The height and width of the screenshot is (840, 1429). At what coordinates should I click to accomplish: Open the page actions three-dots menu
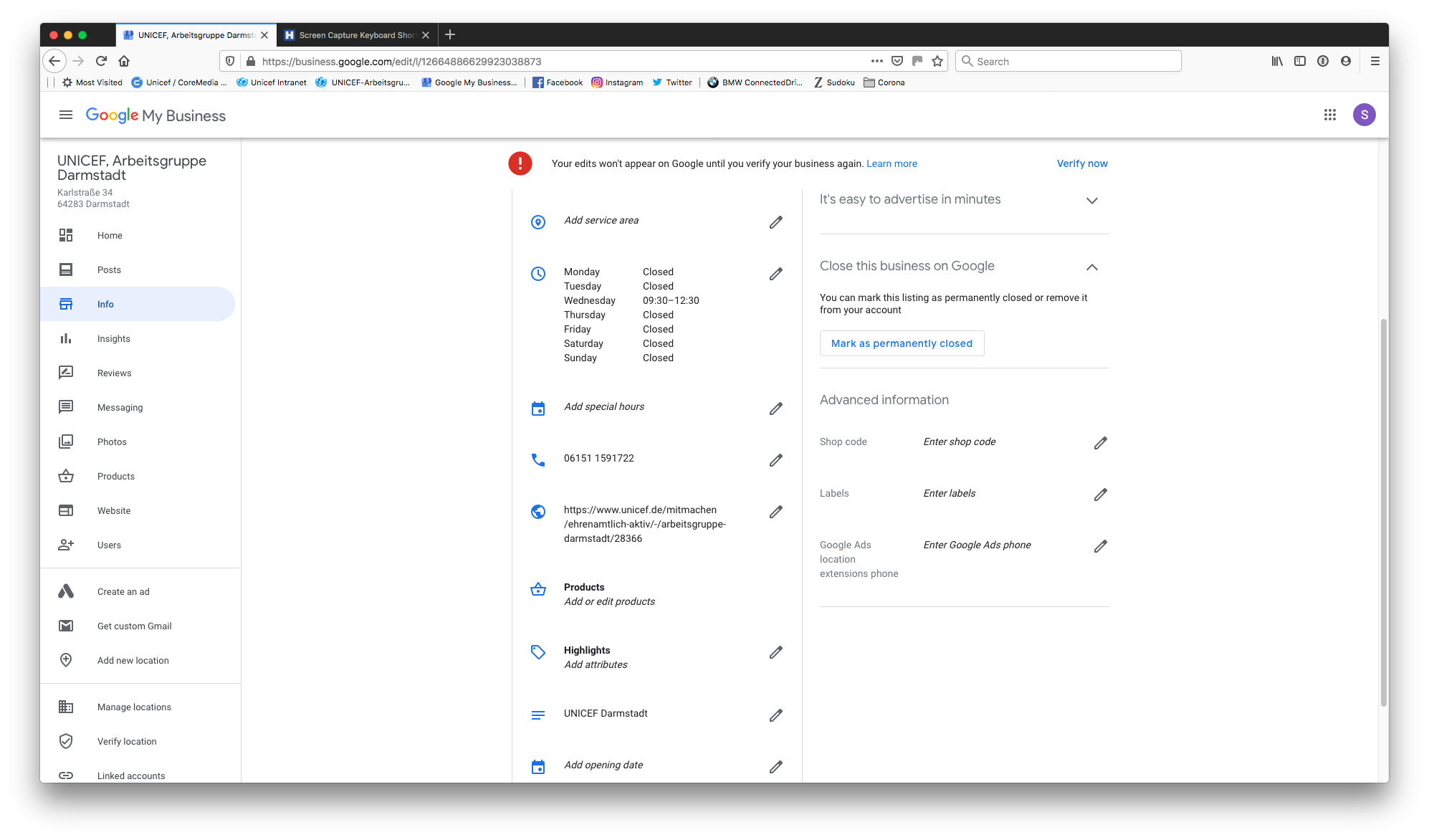[x=876, y=62]
